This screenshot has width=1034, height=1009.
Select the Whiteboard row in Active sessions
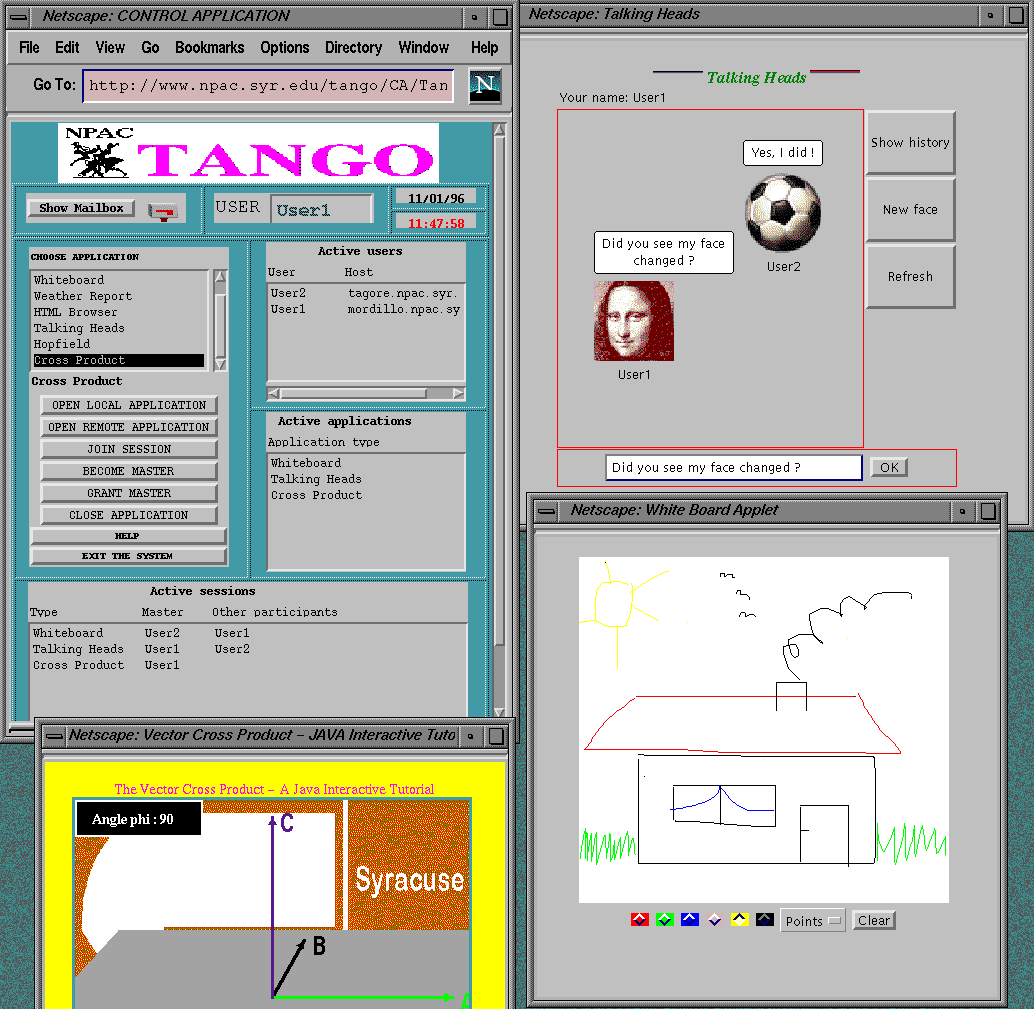pyautogui.click(x=248, y=633)
